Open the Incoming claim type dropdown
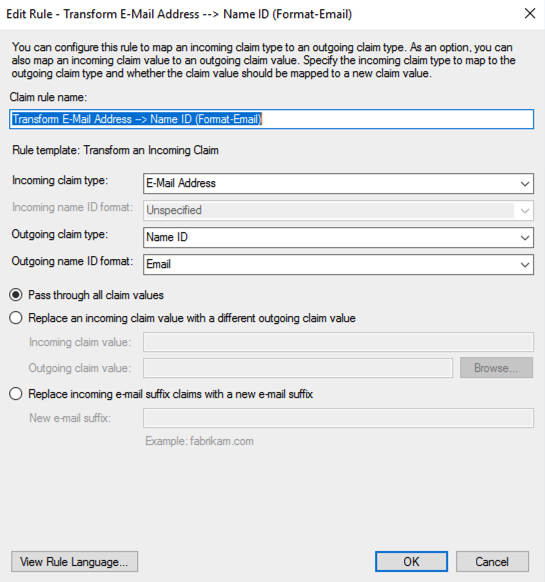The image size is (545, 582). tap(338, 183)
